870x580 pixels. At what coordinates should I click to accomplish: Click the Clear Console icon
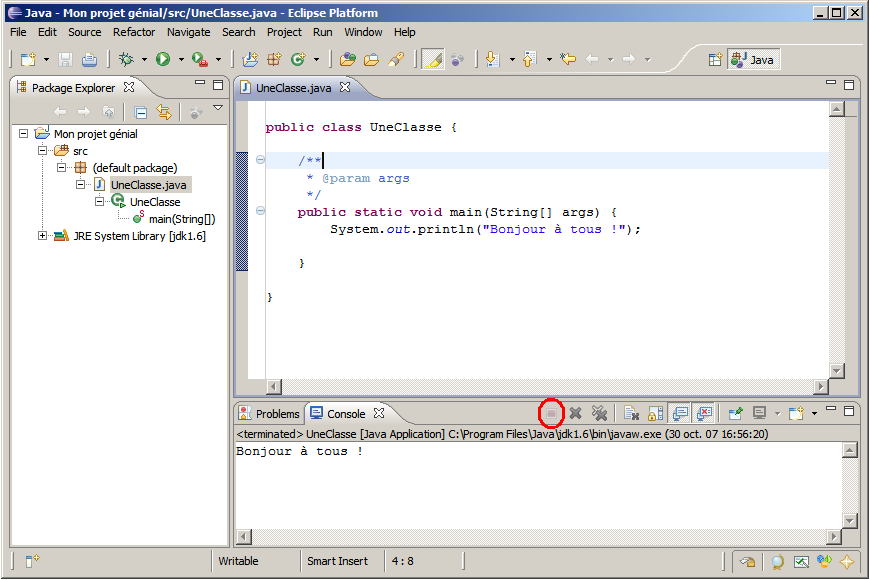click(631, 413)
